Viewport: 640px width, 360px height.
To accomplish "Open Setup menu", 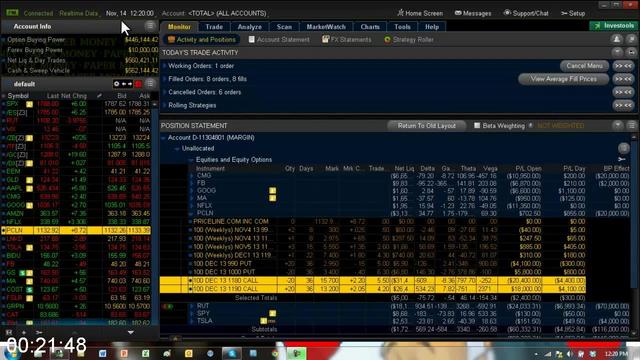I will tap(573, 13).
